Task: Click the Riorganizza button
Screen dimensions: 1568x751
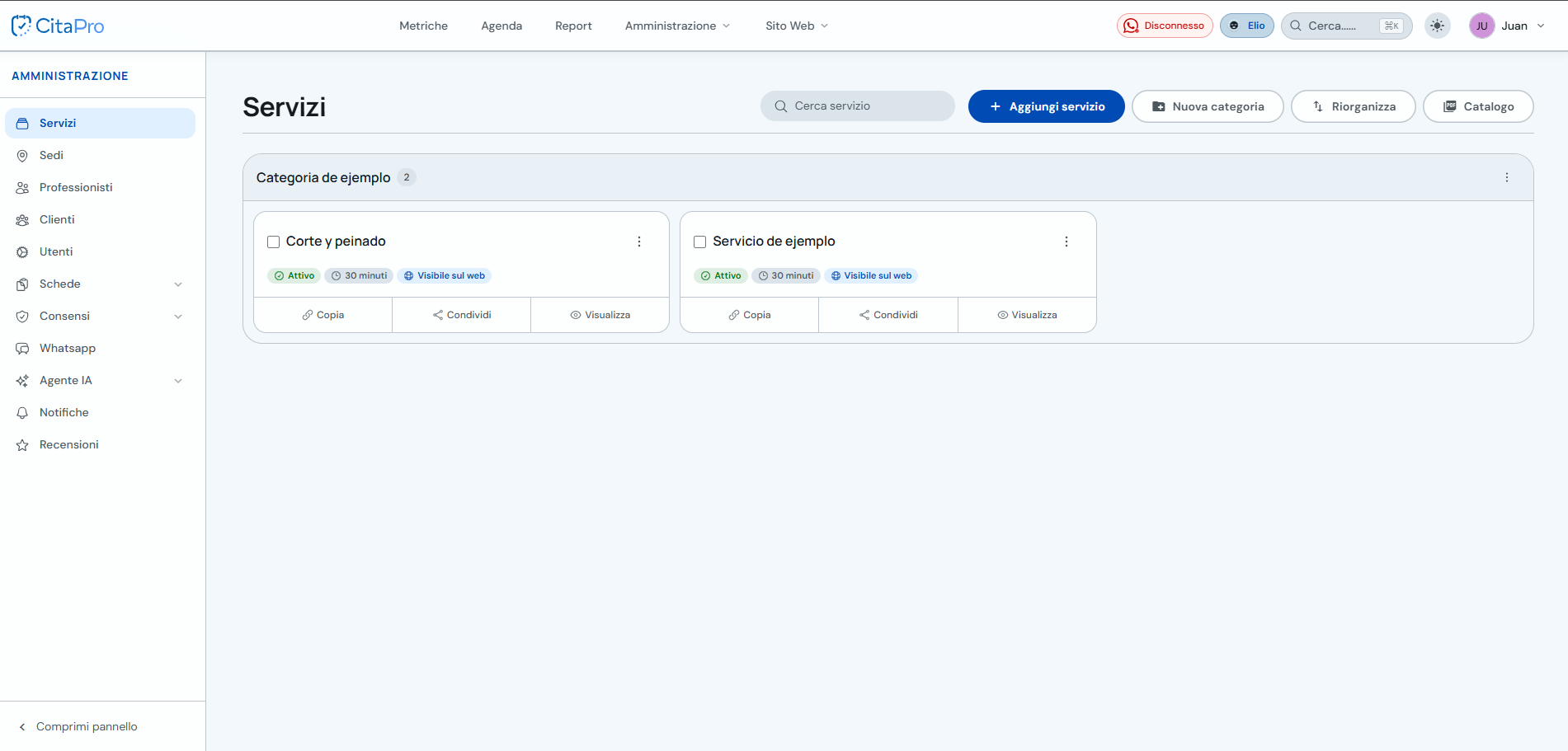Action: coord(1354,106)
